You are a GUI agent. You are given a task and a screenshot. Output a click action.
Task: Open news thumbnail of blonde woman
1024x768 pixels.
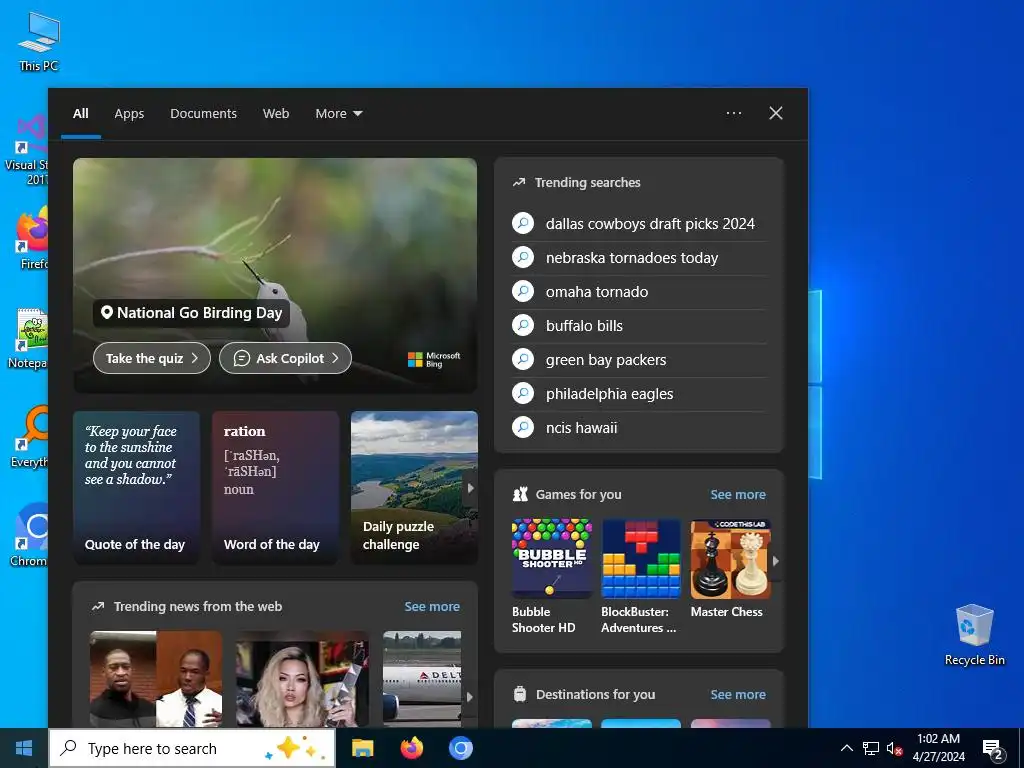coord(302,679)
